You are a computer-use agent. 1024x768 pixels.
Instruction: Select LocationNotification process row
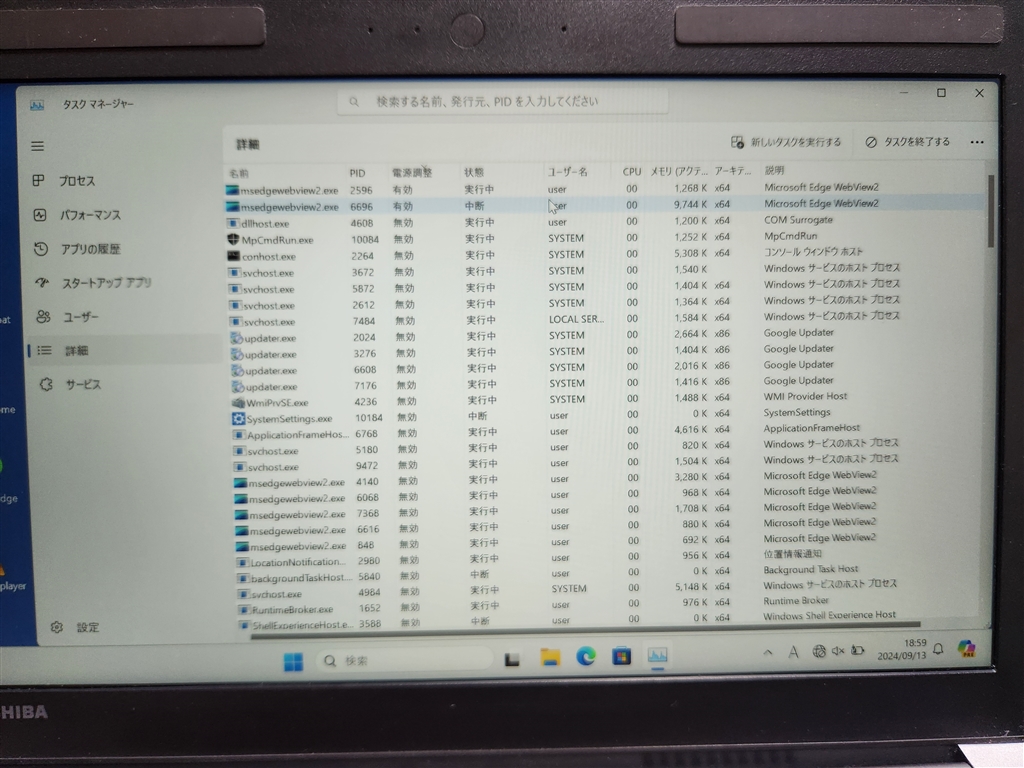[x=604, y=560]
